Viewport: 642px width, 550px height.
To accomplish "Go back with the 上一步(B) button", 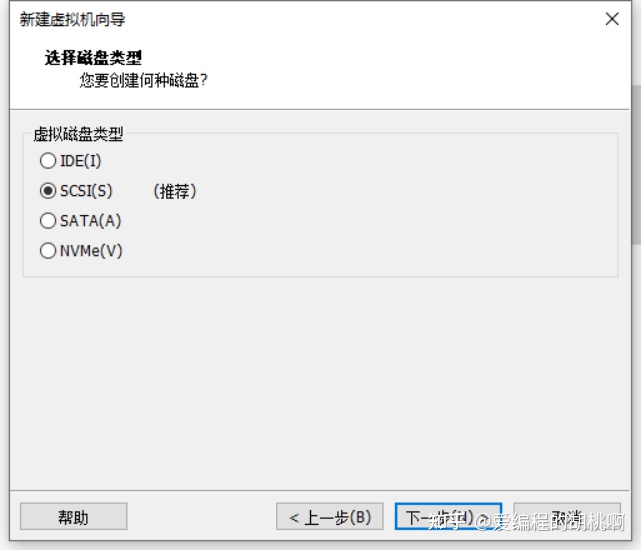I will click(330, 516).
